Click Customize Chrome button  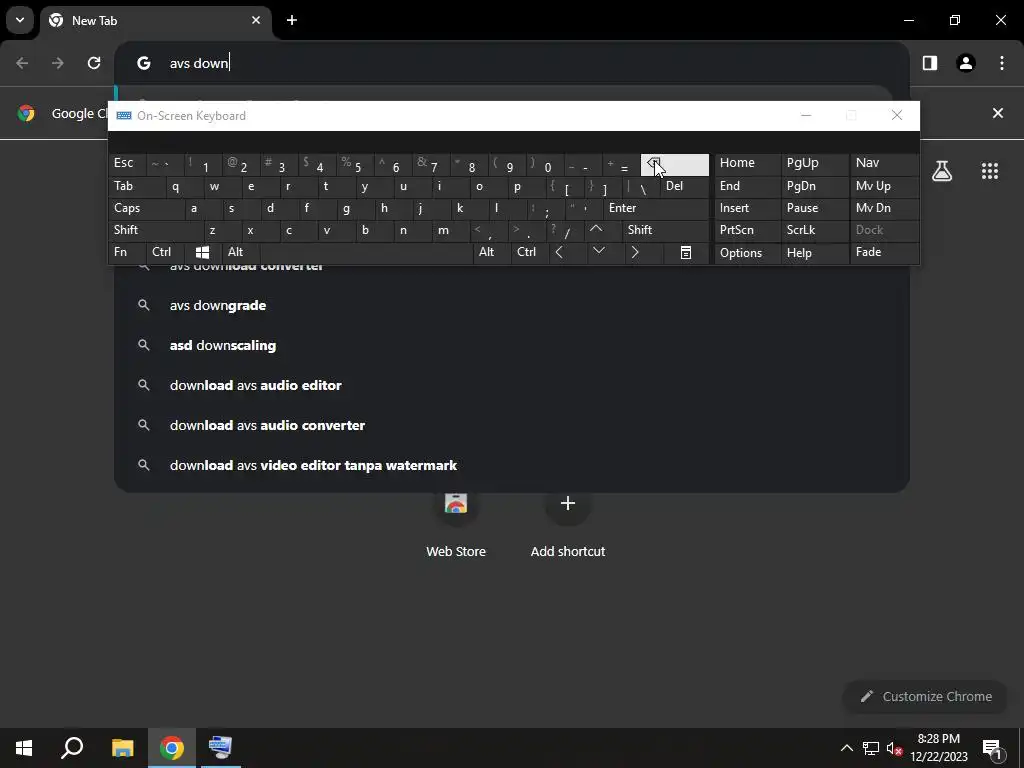pyautogui.click(x=926, y=696)
